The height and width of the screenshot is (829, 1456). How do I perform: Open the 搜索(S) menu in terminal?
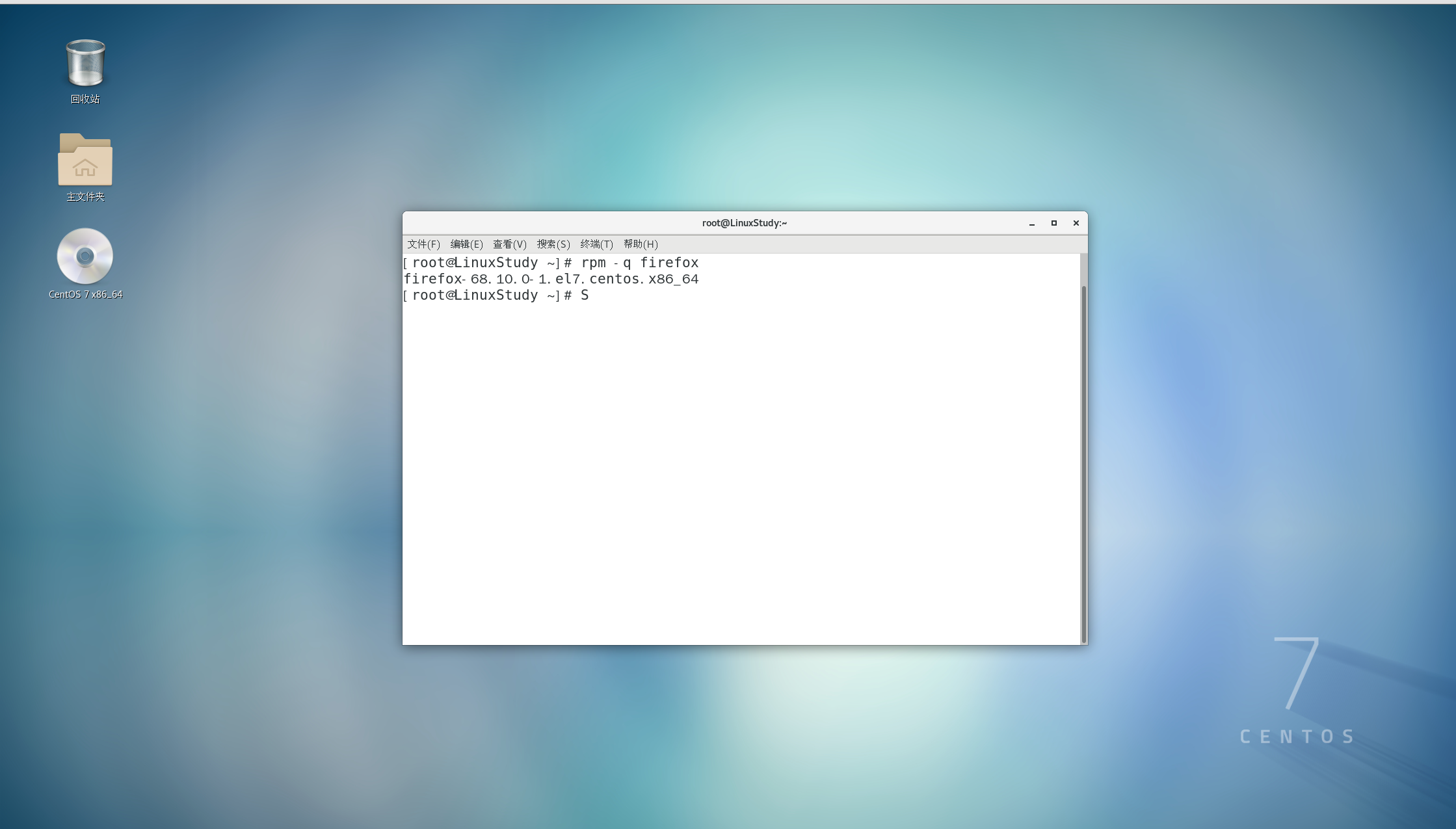pyautogui.click(x=553, y=244)
